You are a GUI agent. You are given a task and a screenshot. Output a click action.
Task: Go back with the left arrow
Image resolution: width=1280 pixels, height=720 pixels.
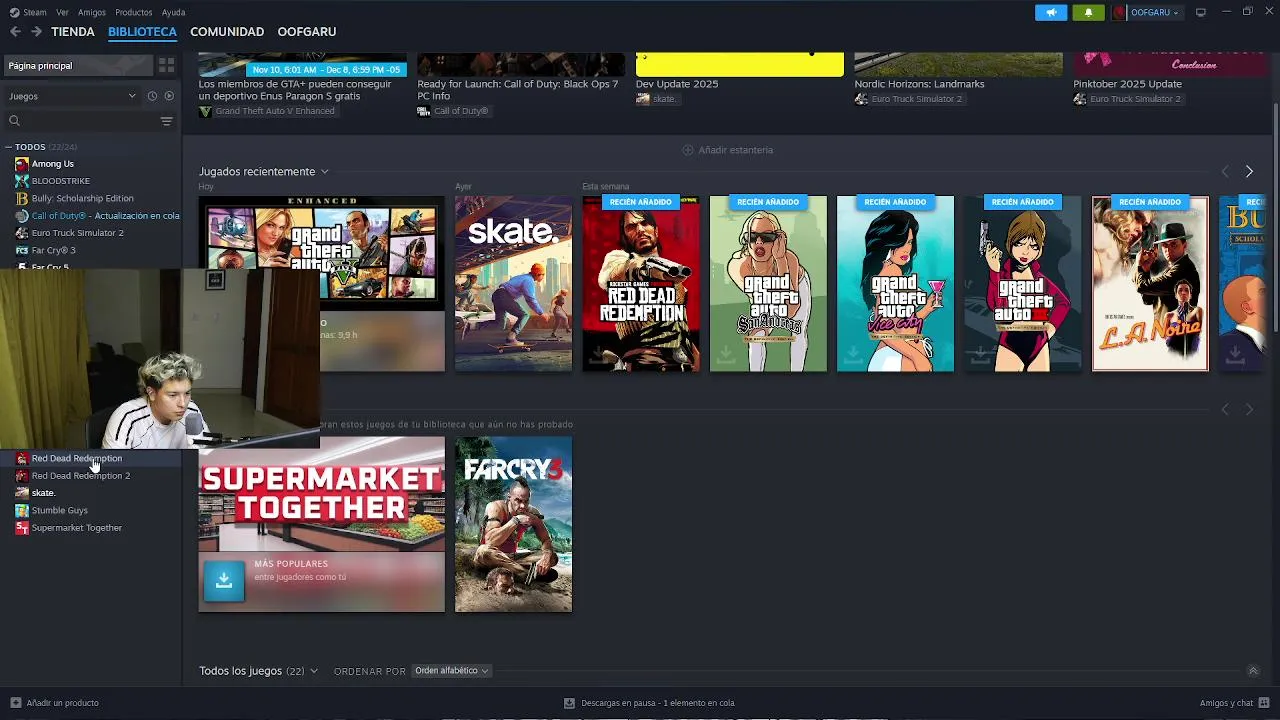click(x=15, y=32)
